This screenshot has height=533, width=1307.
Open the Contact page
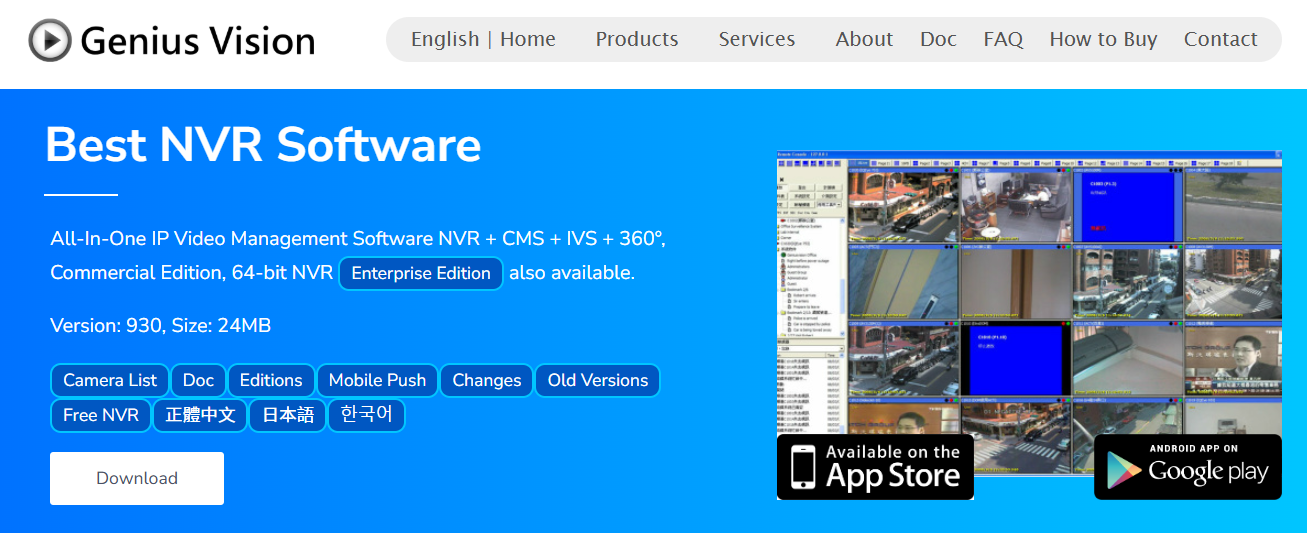(1220, 39)
